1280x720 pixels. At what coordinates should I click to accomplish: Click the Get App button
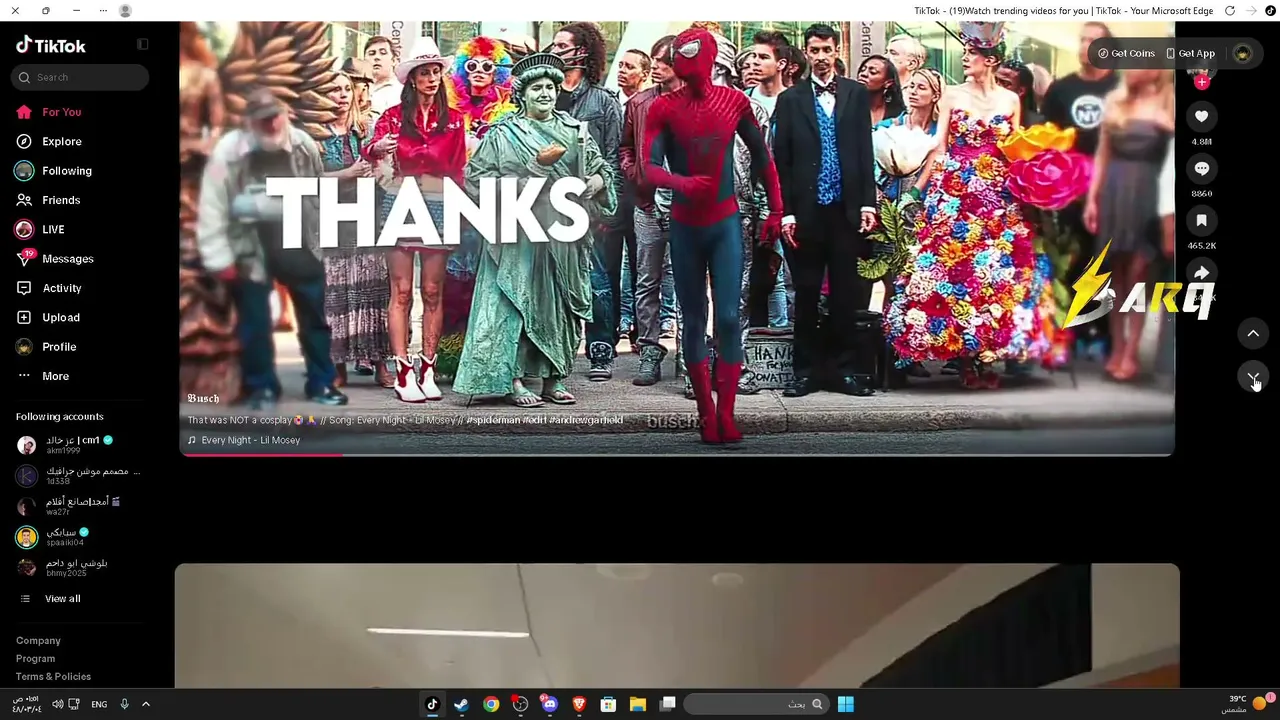[x=1190, y=53]
